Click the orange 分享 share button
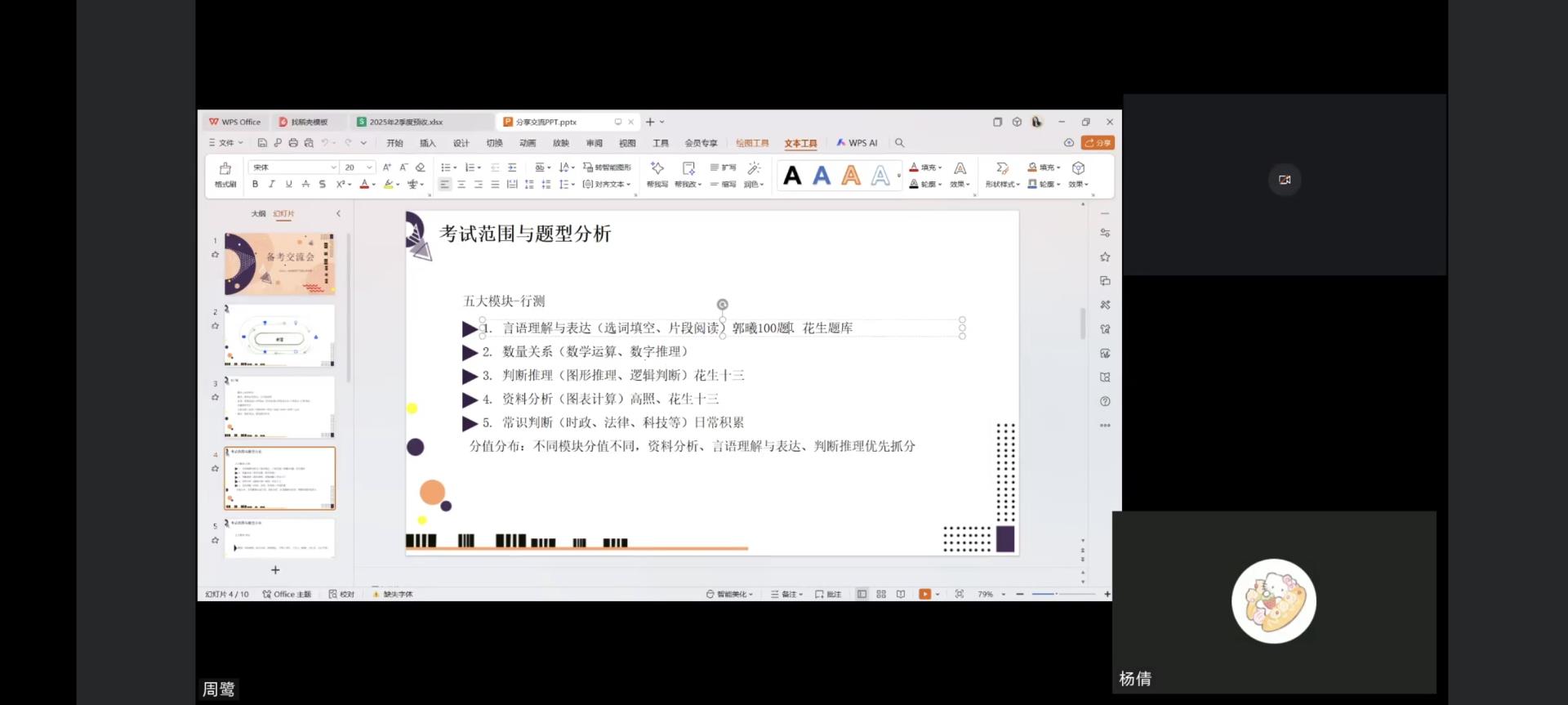 click(1098, 143)
